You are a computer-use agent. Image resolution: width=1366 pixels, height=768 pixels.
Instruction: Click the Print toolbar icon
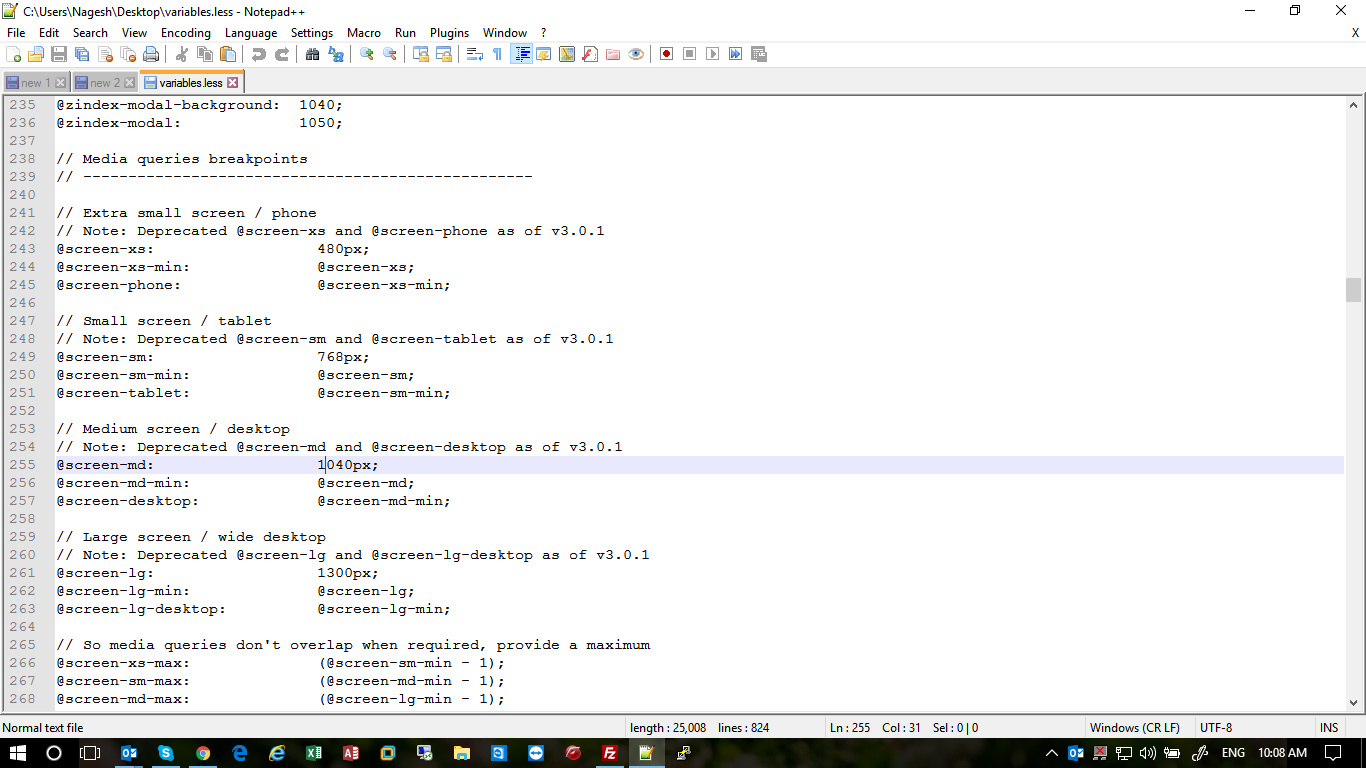[151, 54]
